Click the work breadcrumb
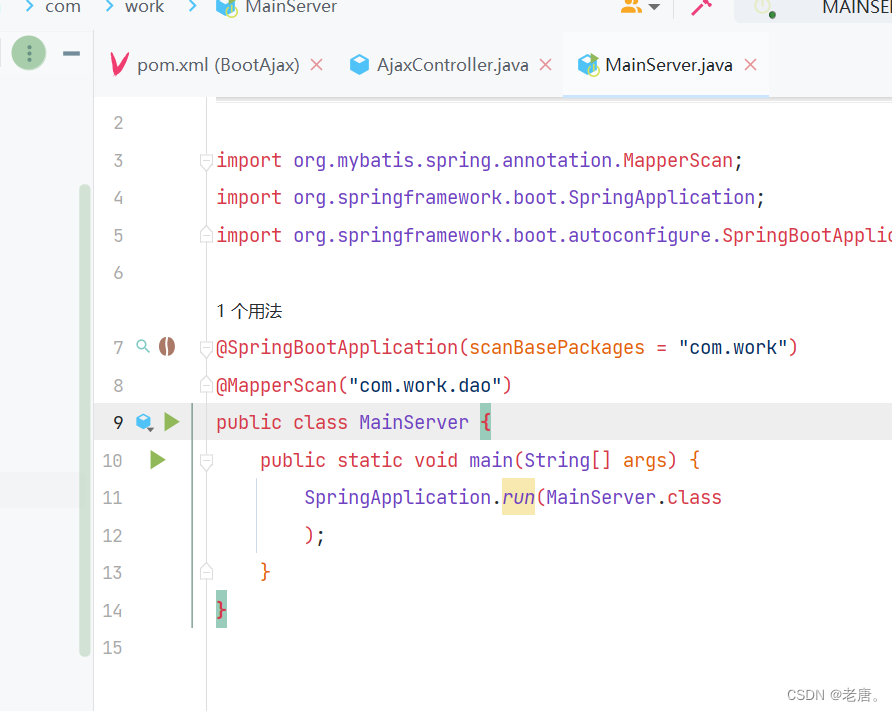 [144, 7]
